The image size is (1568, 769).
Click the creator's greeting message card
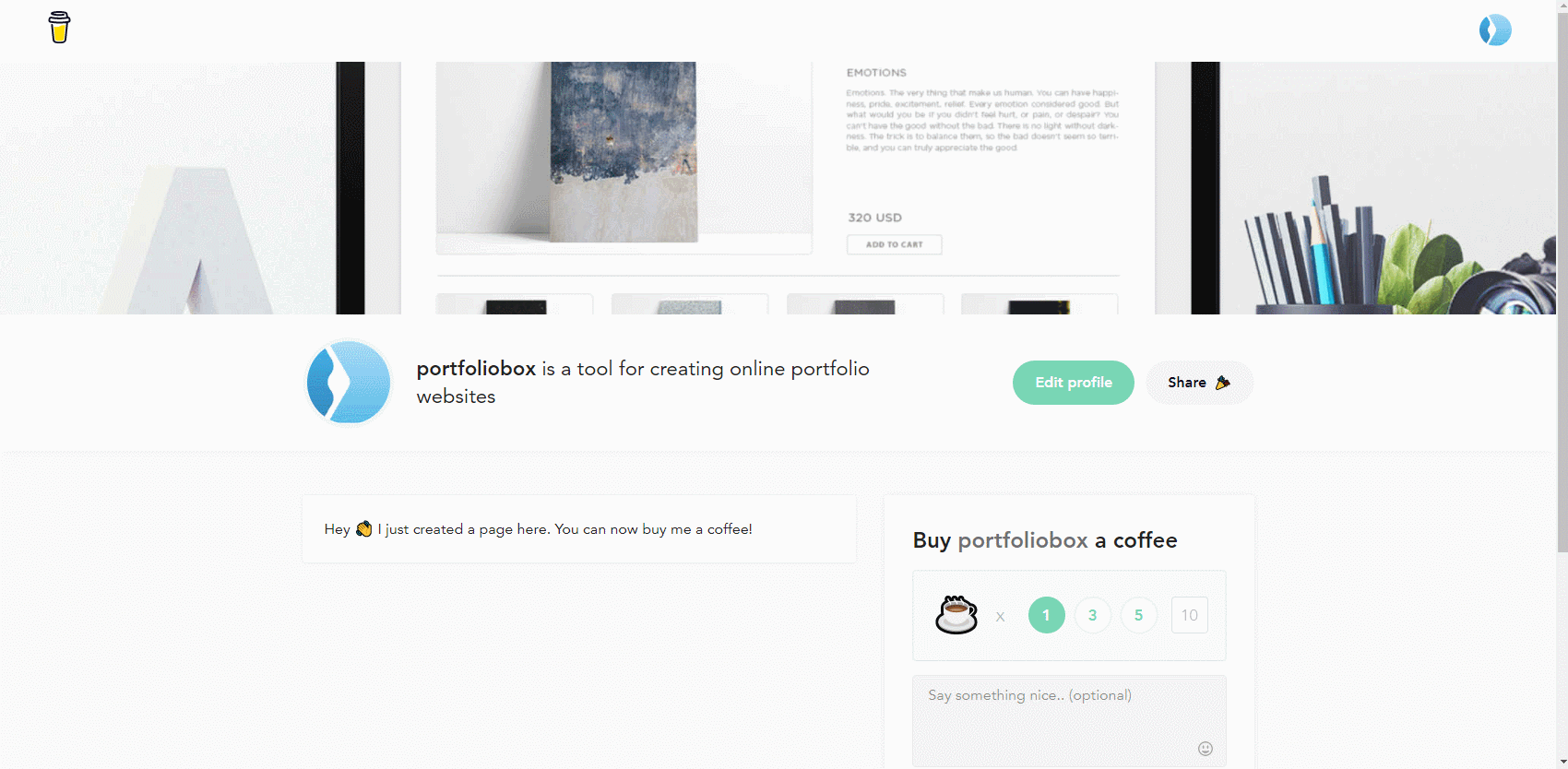(x=578, y=528)
